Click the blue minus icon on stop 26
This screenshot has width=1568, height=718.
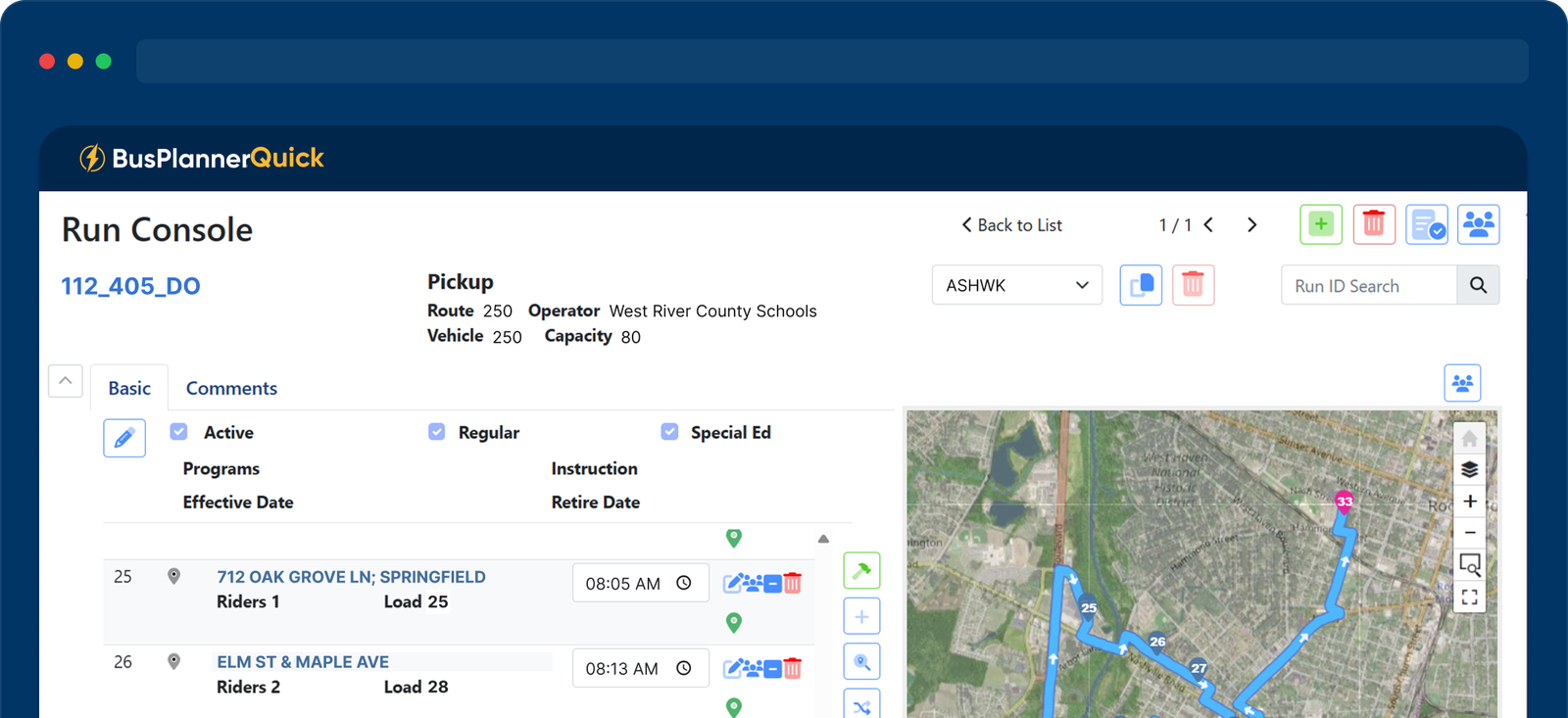tap(773, 669)
